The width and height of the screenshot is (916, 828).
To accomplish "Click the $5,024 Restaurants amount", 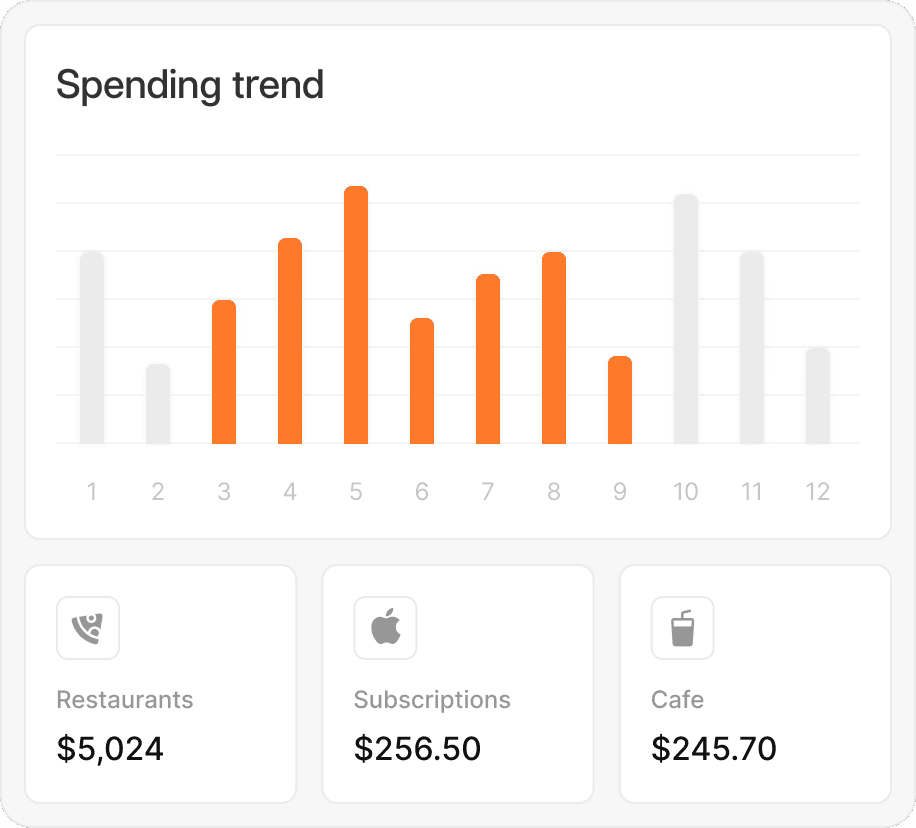I will pyautogui.click(x=110, y=748).
